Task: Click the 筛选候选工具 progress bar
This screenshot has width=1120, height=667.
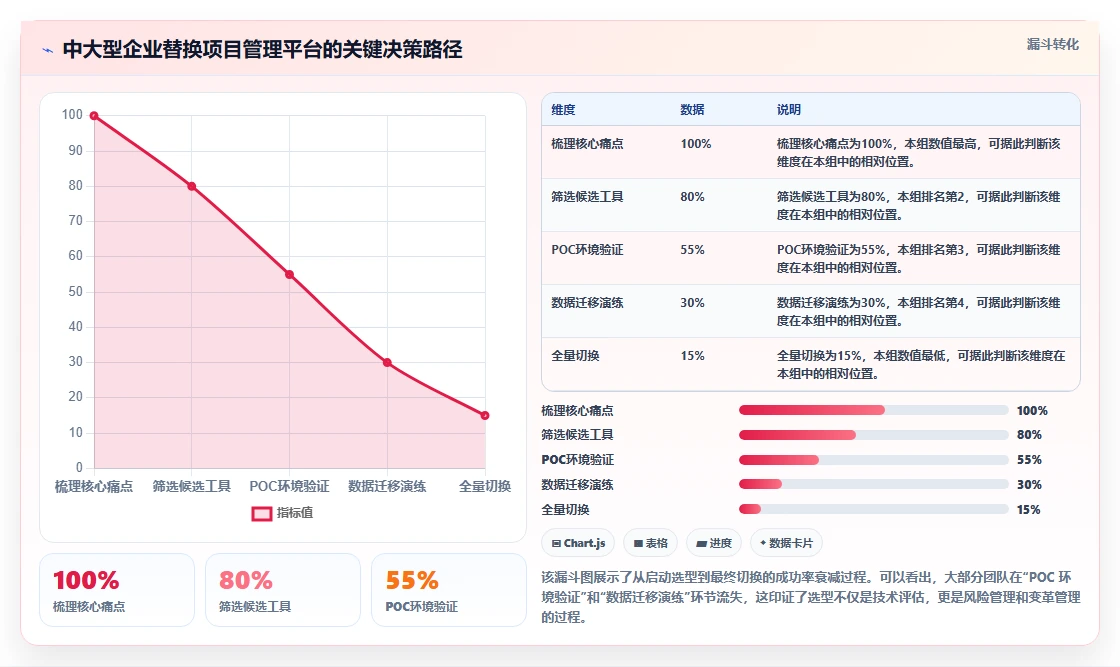Action: click(874, 435)
